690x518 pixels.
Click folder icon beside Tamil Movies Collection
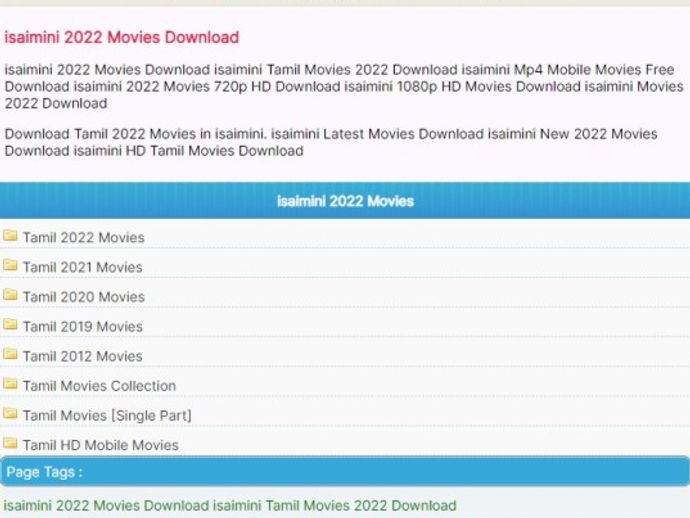[x=10, y=384]
